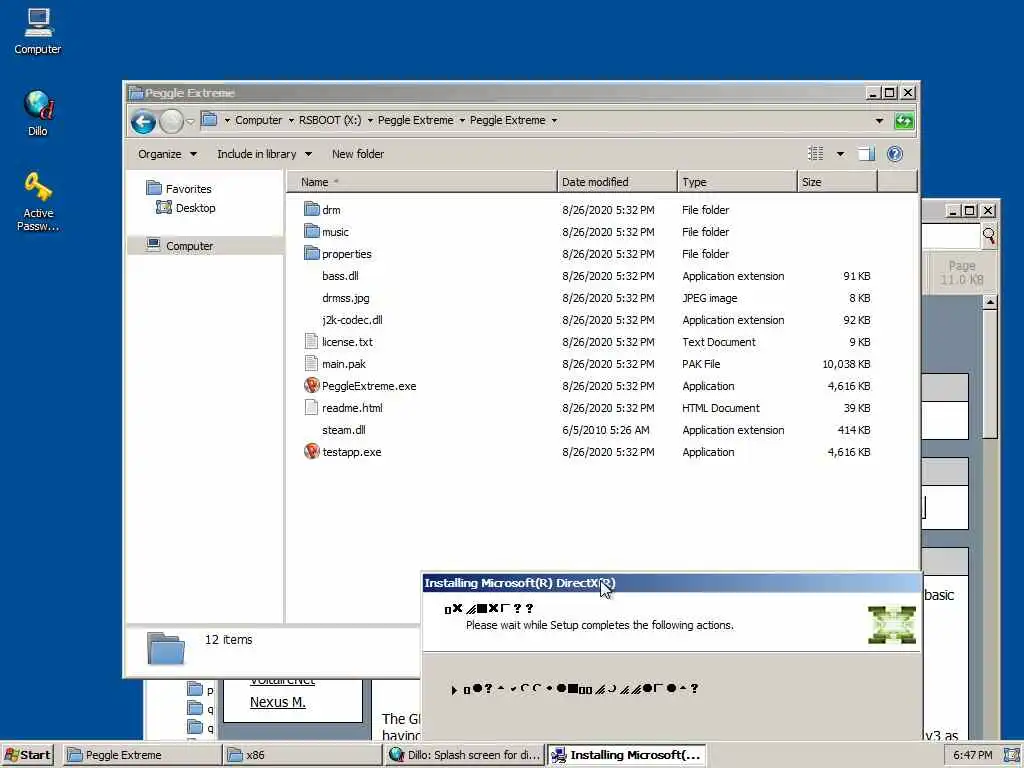Click the New folder button
This screenshot has width=1024, height=768.
358,154
